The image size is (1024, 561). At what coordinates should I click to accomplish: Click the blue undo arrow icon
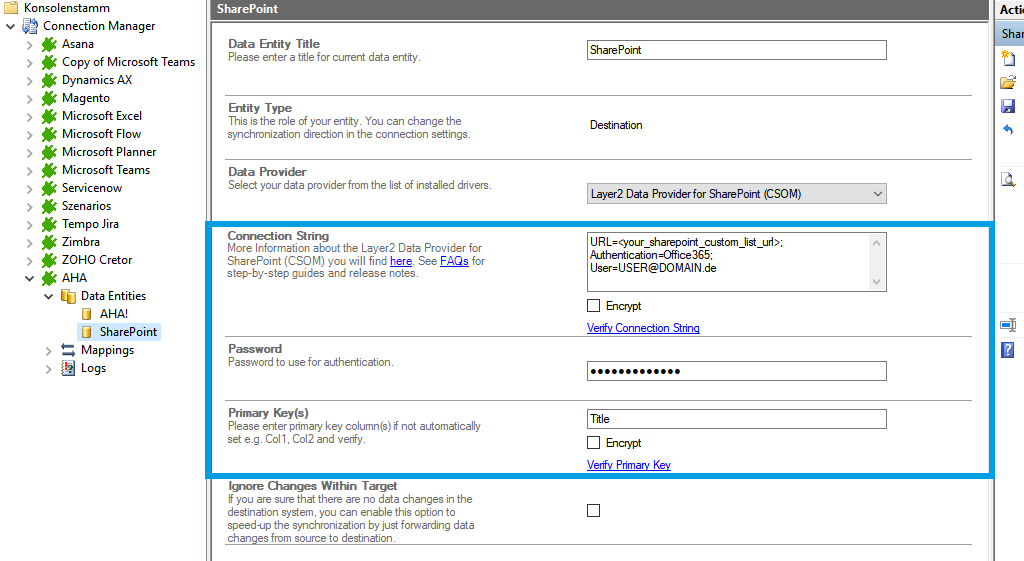(1008, 130)
